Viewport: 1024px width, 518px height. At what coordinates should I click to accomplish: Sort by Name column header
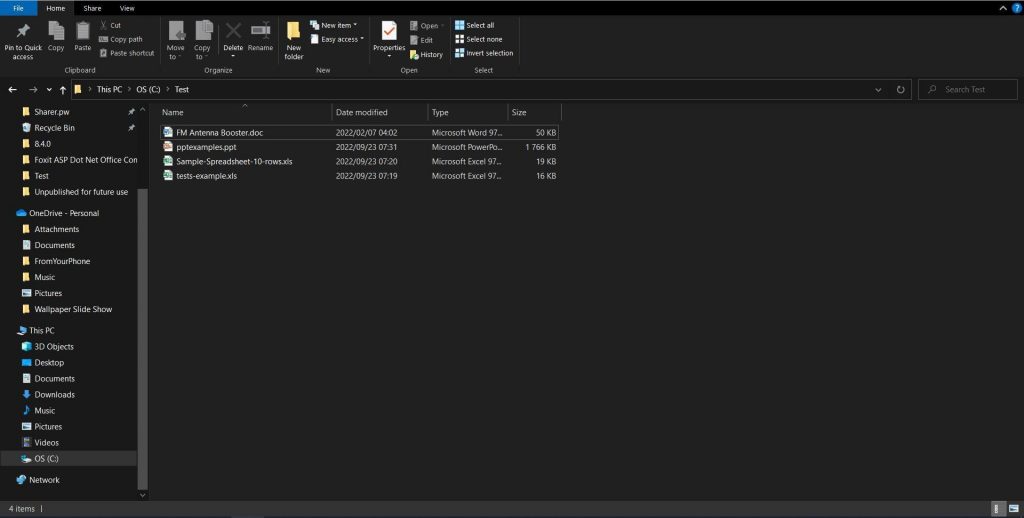click(246, 112)
